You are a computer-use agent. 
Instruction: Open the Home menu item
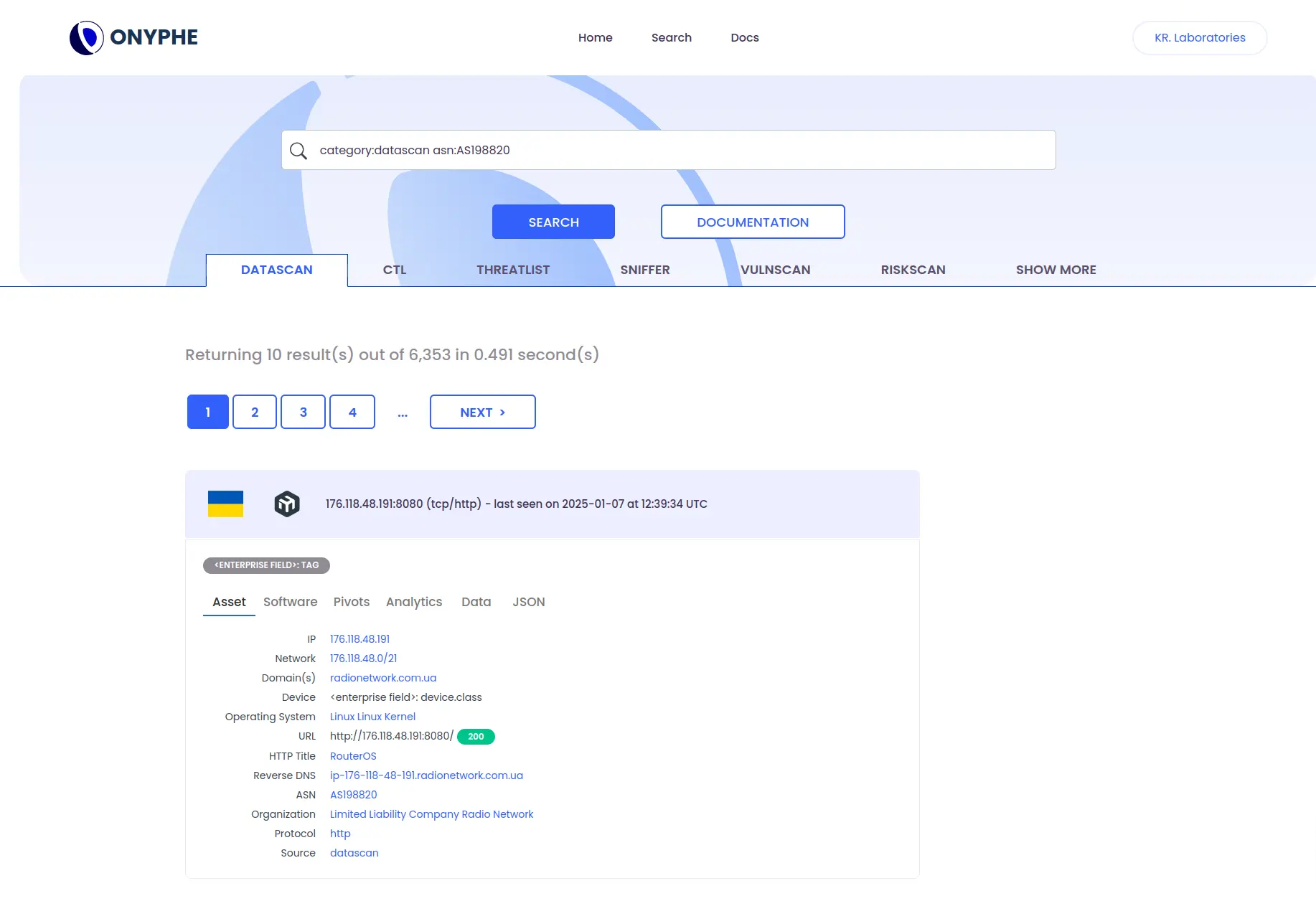tap(595, 37)
